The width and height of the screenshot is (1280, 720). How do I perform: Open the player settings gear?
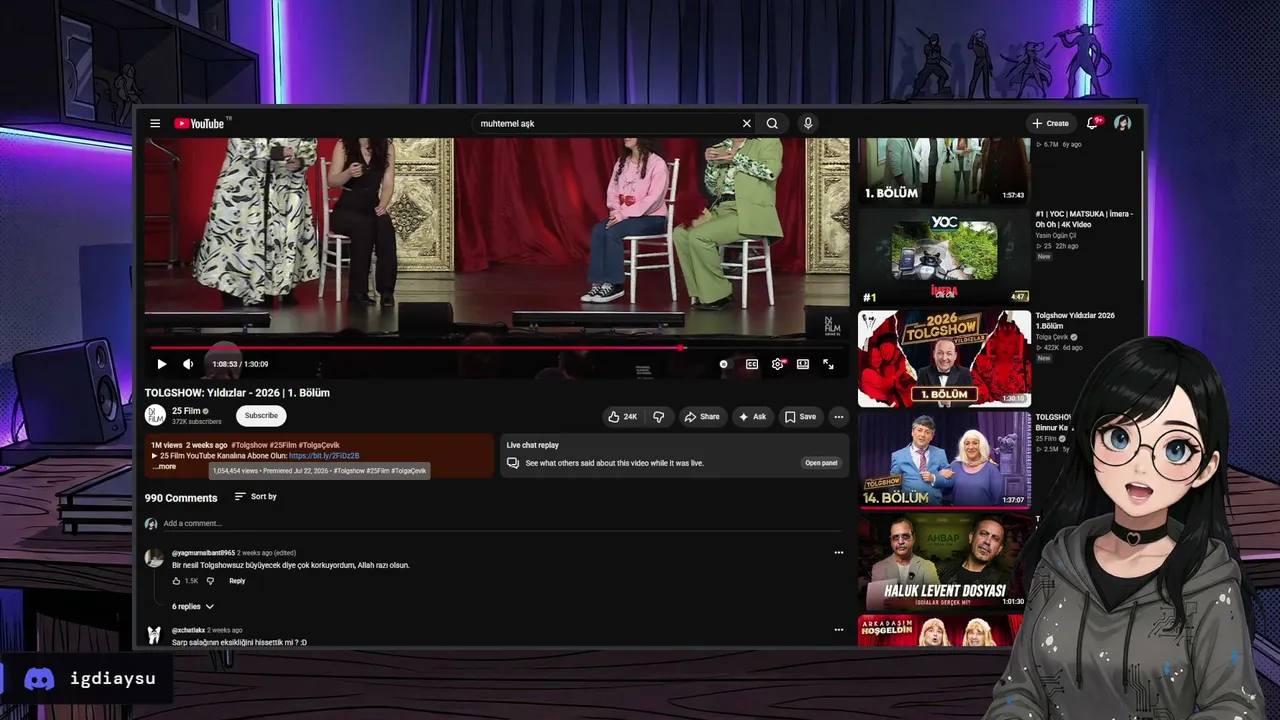(x=778, y=364)
